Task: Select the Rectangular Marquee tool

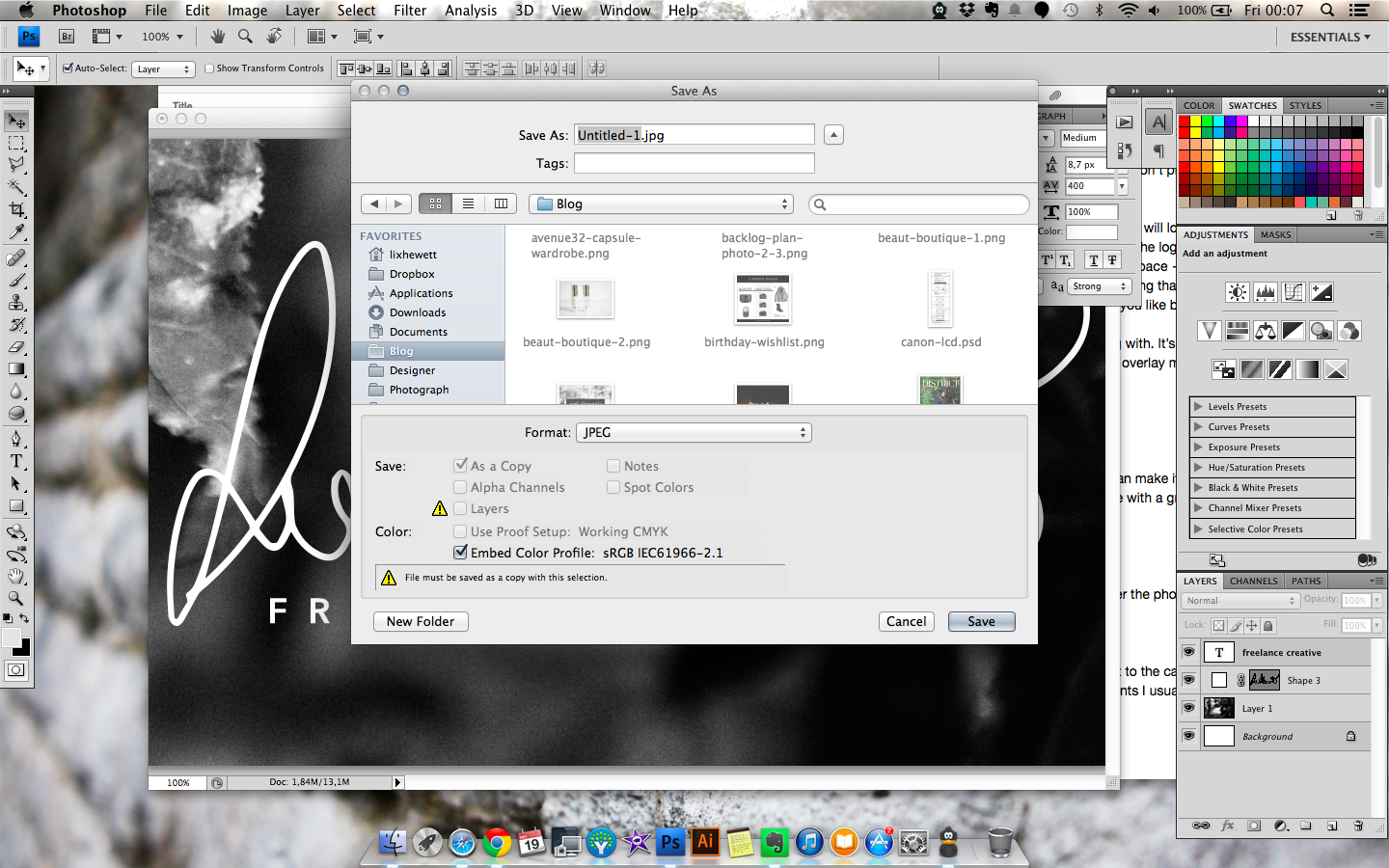Action: point(16,144)
